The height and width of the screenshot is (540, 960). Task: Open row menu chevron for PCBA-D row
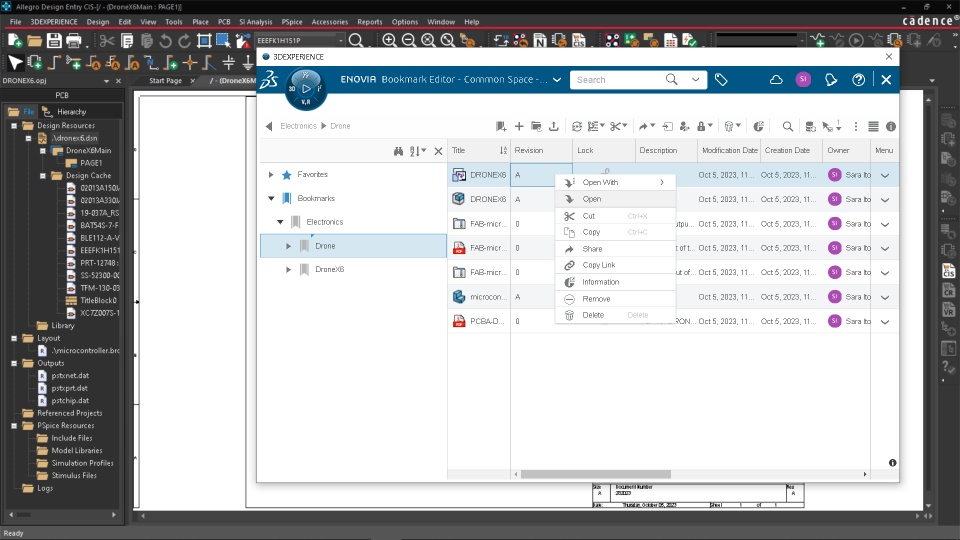point(885,321)
